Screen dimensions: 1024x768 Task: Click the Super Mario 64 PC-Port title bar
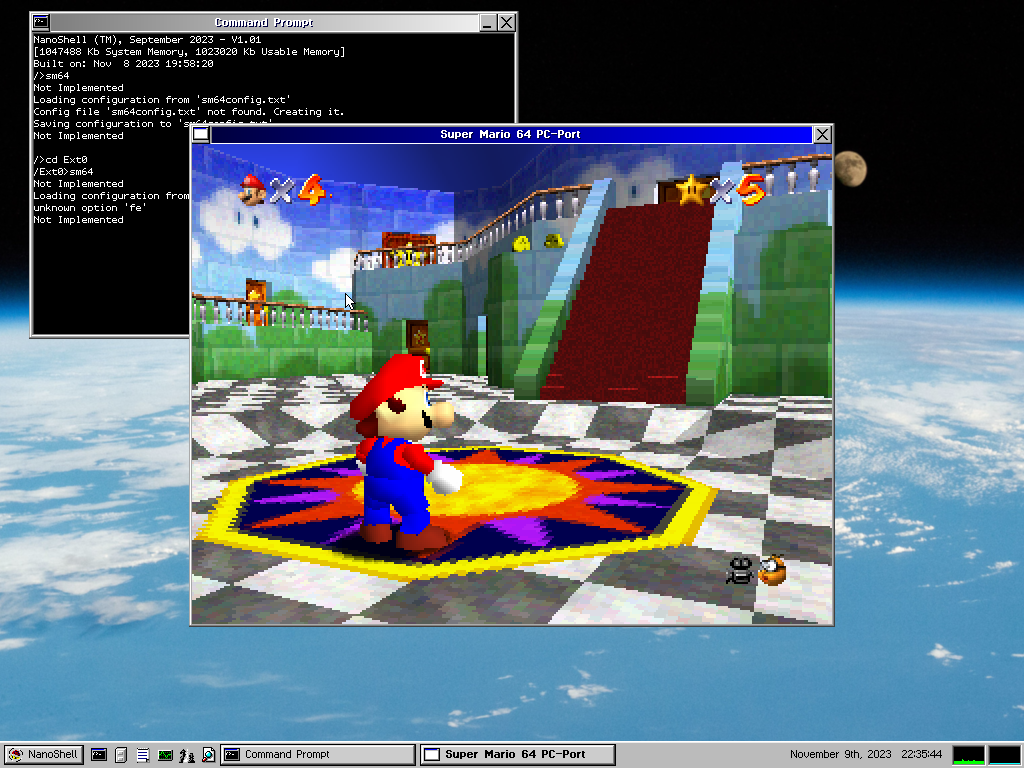pos(511,135)
